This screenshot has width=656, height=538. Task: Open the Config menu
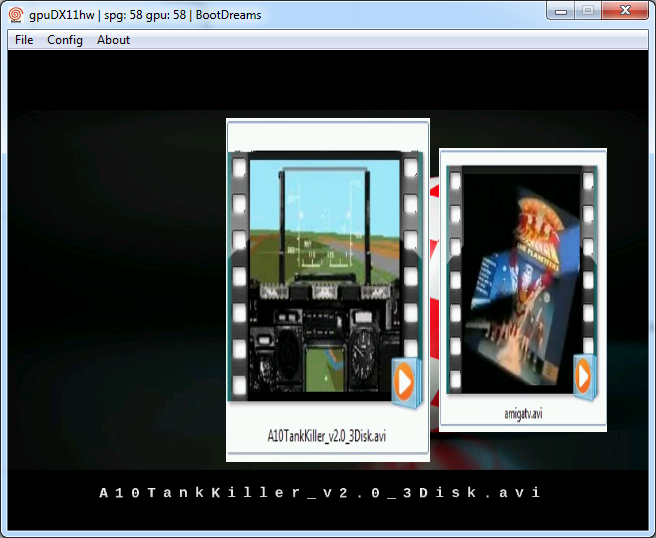point(65,40)
